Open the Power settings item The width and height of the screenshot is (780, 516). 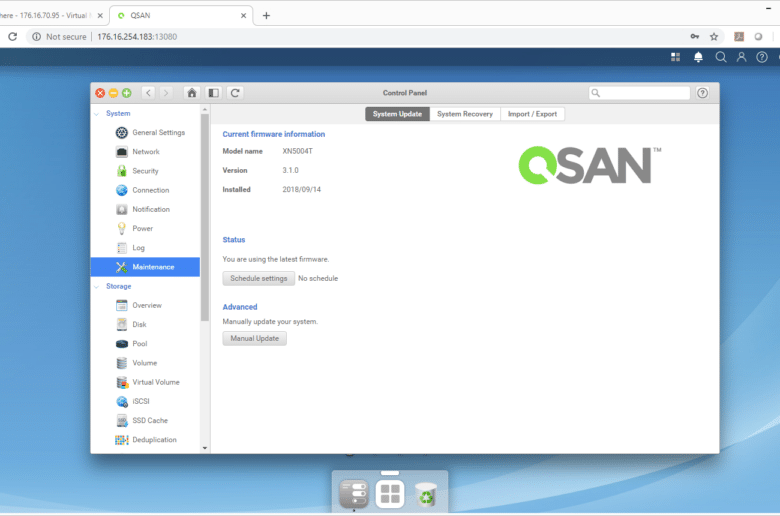[134, 228]
